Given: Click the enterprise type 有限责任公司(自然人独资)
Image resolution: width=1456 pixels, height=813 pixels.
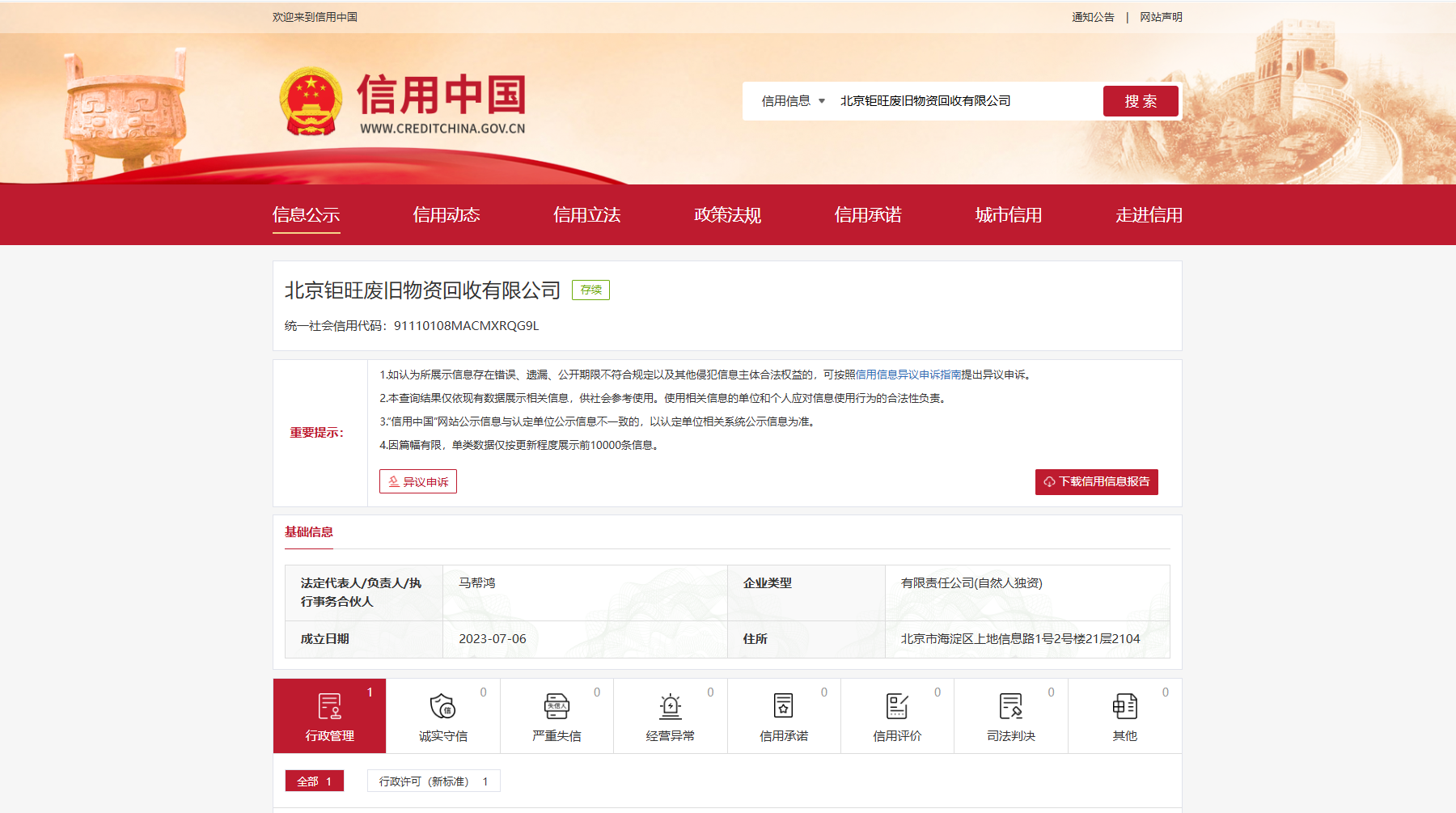Looking at the screenshot, I should [x=971, y=582].
